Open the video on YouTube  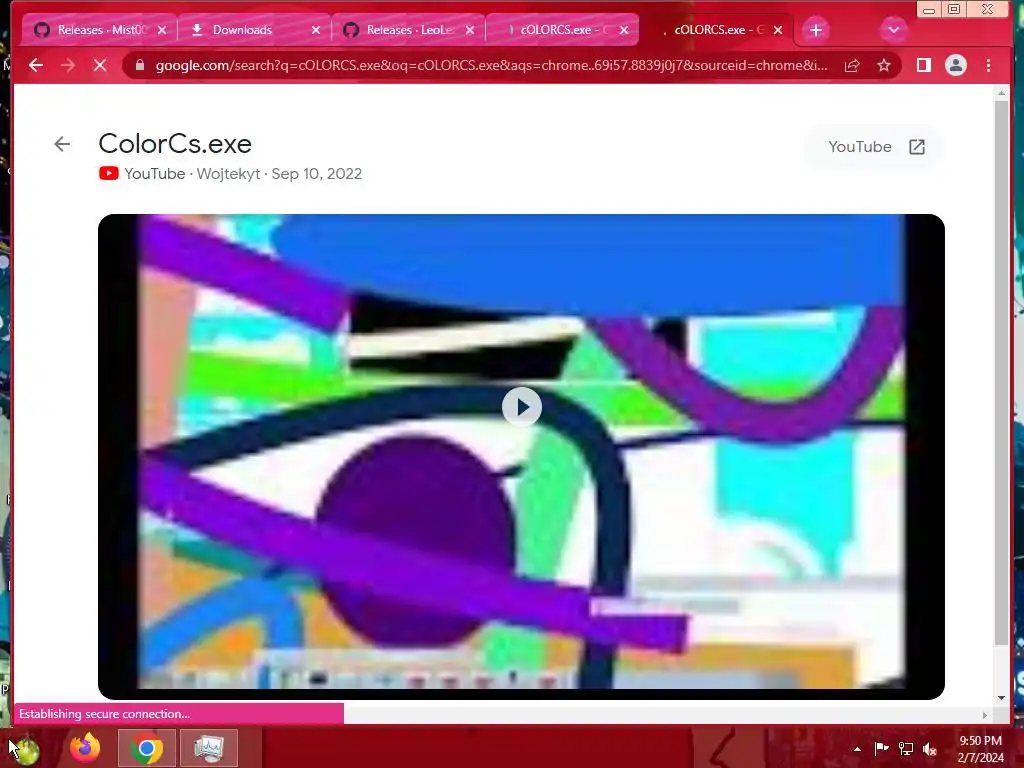coord(876,147)
